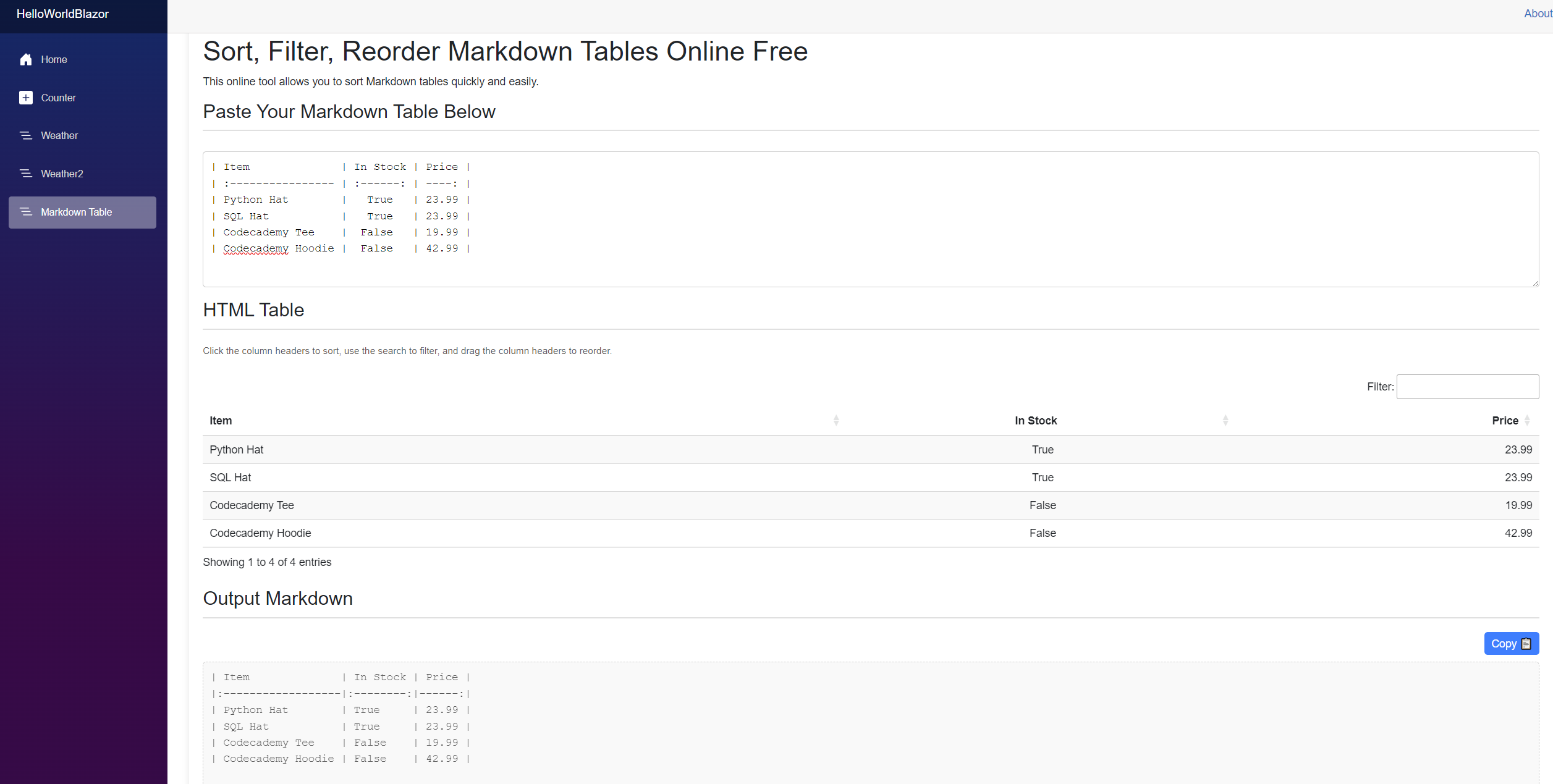Click the Weather list icon
This screenshot has width=1553, height=784.
pyautogui.click(x=26, y=135)
